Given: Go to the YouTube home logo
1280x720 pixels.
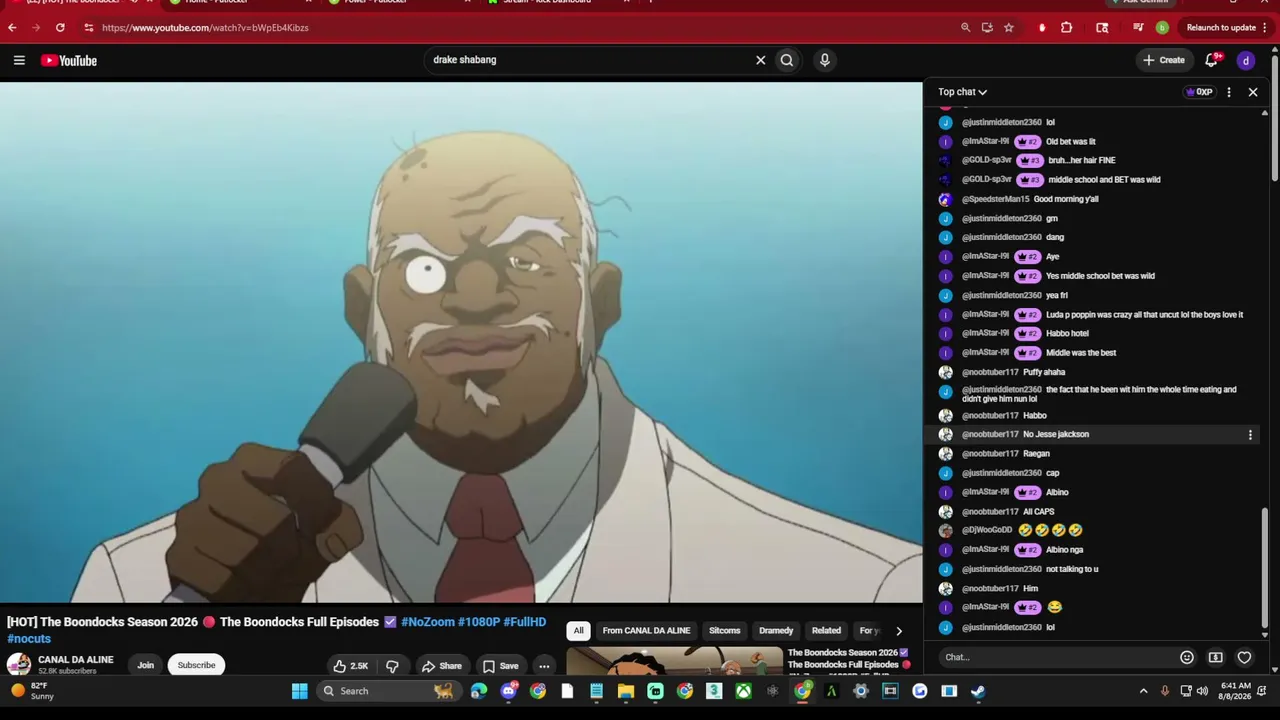Looking at the screenshot, I should pos(69,61).
